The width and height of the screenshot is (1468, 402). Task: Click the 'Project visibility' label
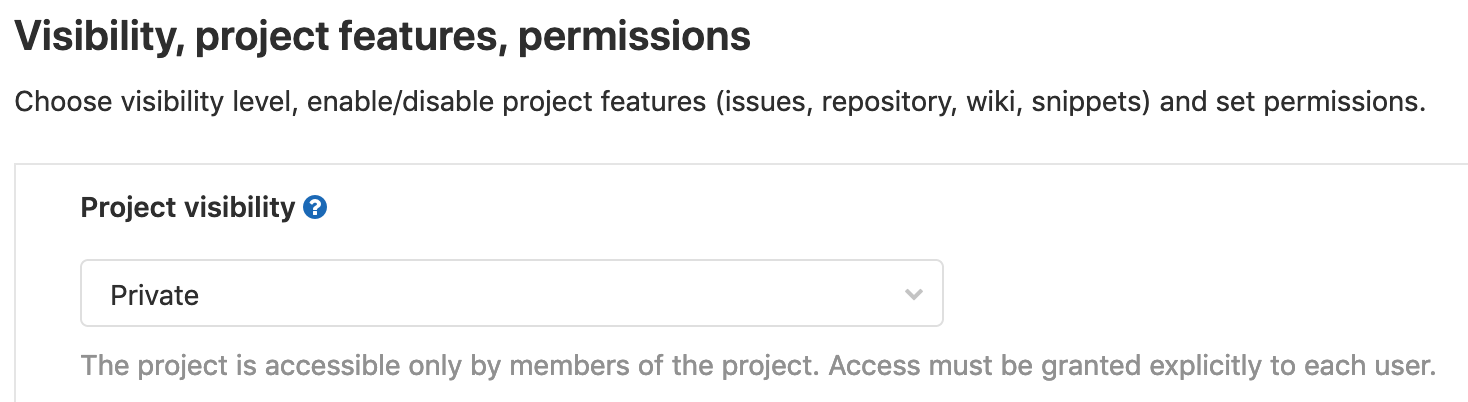(x=187, y=208)
